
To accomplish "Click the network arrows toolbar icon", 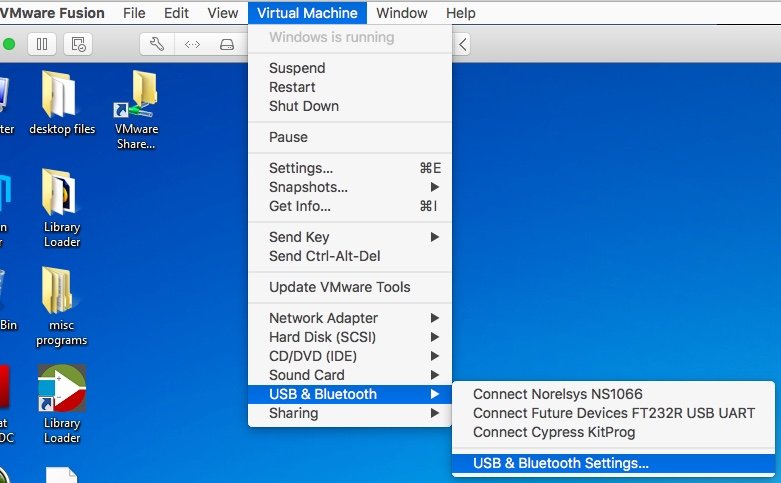I will click(x=192, y=44).
